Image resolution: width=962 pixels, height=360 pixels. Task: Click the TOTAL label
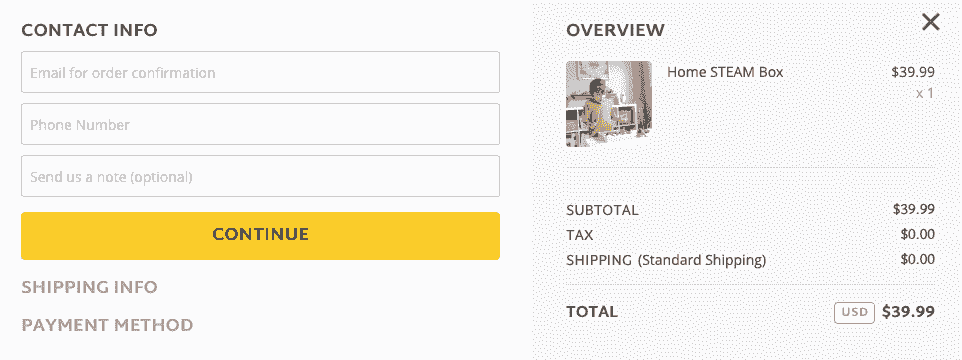point(592,312)
